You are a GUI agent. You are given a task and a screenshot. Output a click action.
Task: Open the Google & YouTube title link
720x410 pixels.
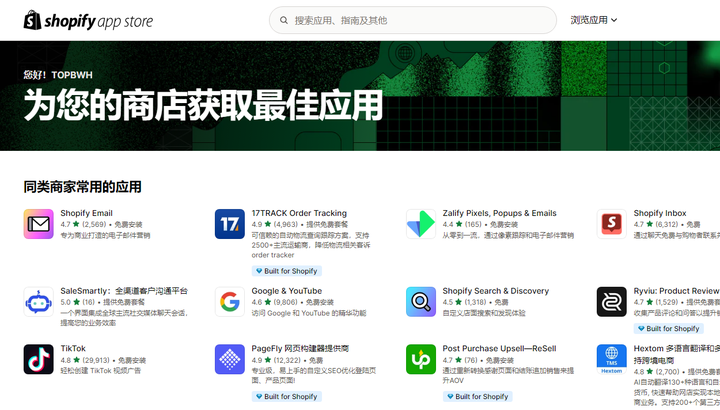pyautogui.click(x=287, y=291)
